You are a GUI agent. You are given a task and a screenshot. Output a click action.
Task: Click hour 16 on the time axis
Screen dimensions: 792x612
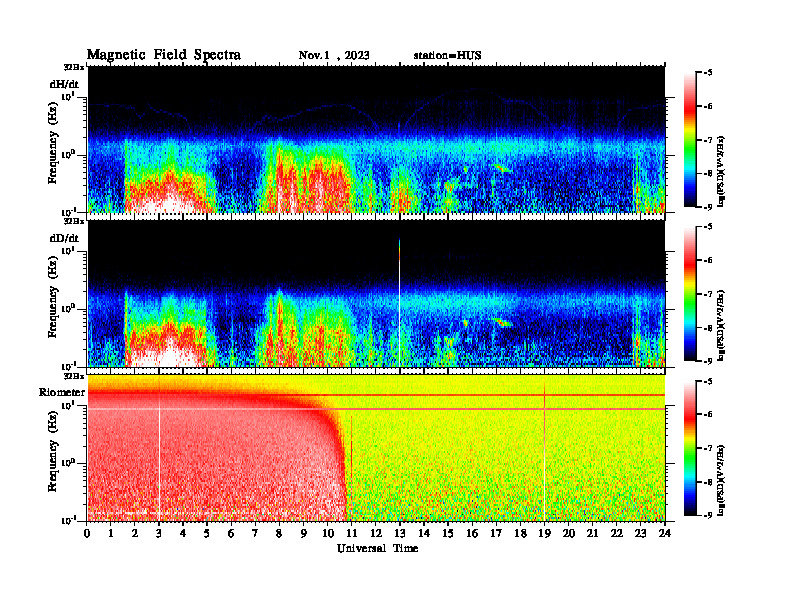472,533
